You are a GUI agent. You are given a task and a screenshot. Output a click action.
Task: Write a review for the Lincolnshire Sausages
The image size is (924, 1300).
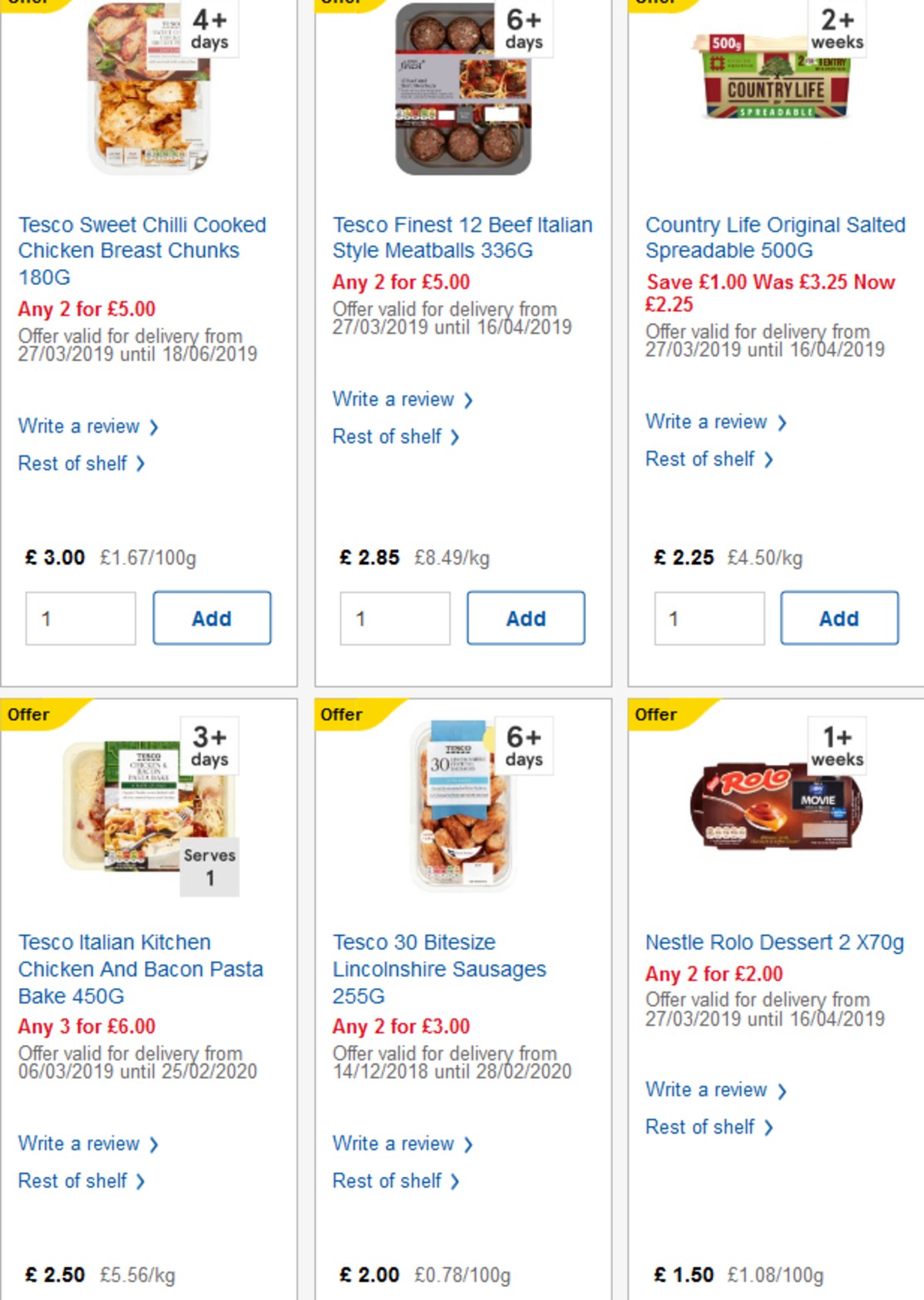pos(393,1144)
